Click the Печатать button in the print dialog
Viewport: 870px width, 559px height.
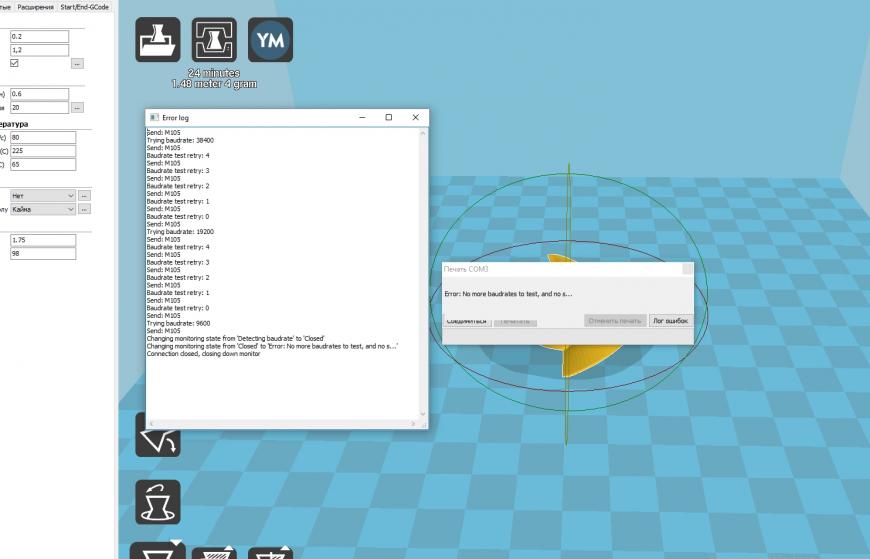[515, 321]
